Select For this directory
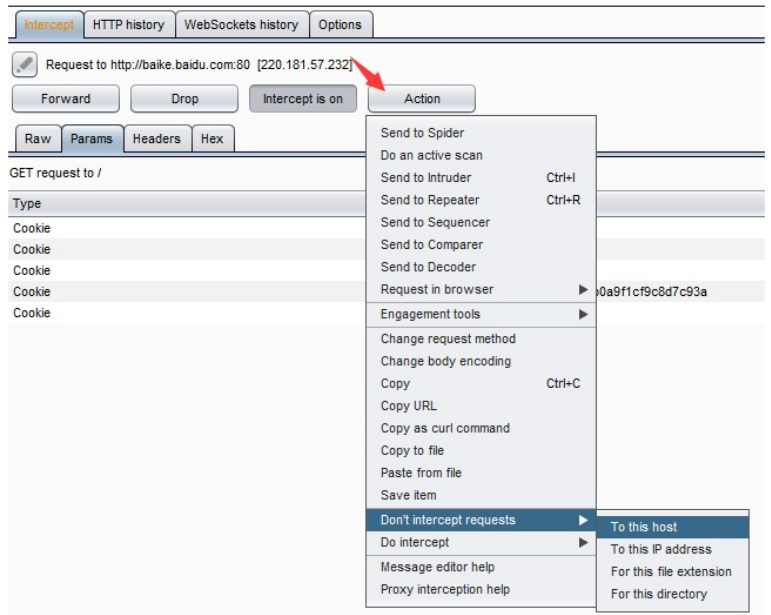Viewport: 771px width, 615px height. (673, 594)
